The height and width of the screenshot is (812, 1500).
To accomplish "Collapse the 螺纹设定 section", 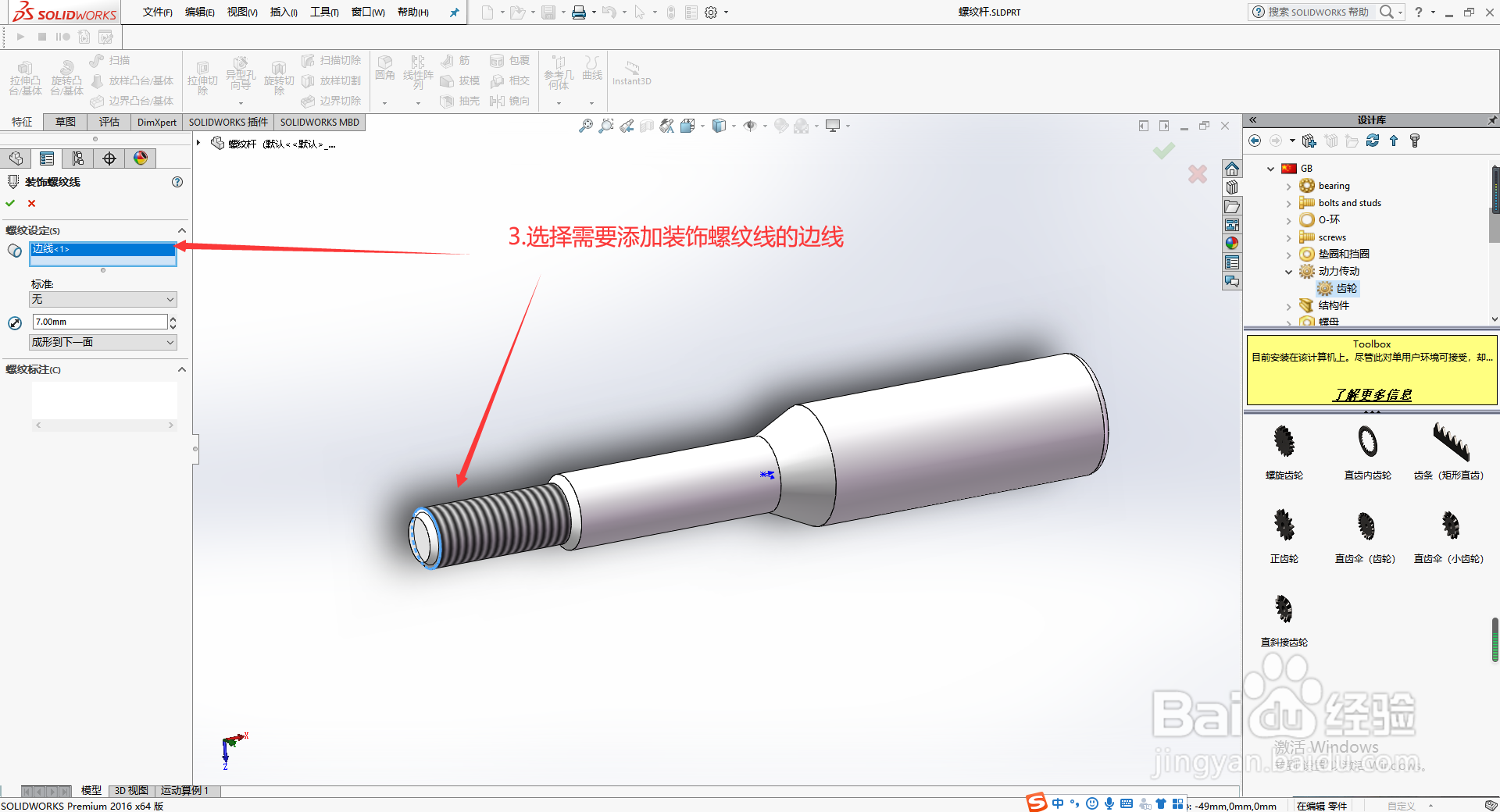I will click(182, 230).
